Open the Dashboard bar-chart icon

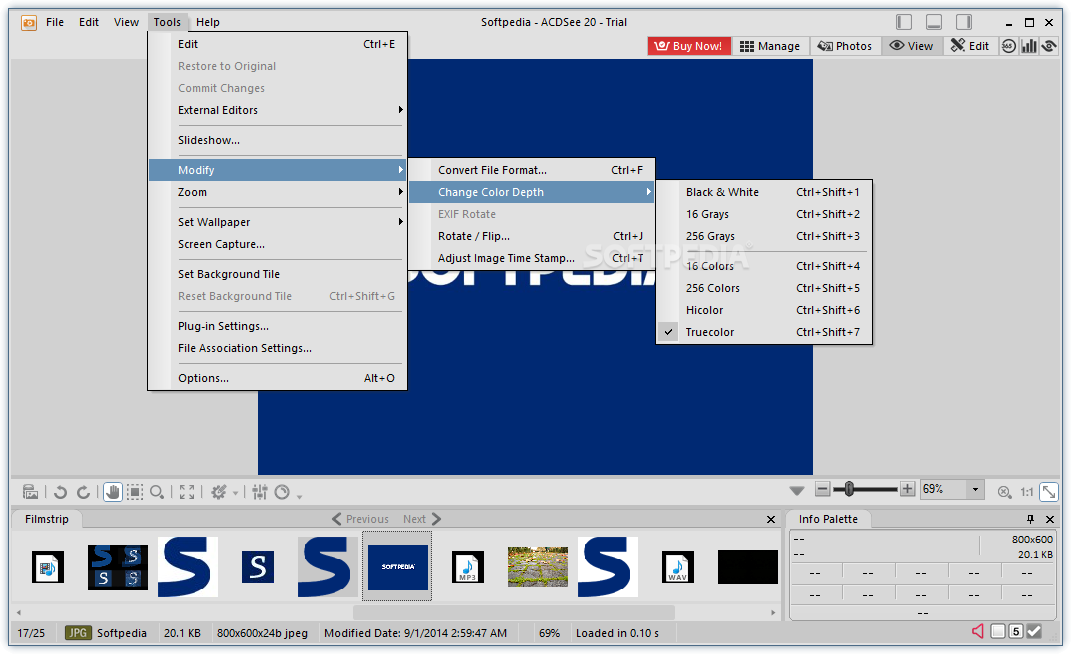pyautogui.click(x=1029, y=46)
